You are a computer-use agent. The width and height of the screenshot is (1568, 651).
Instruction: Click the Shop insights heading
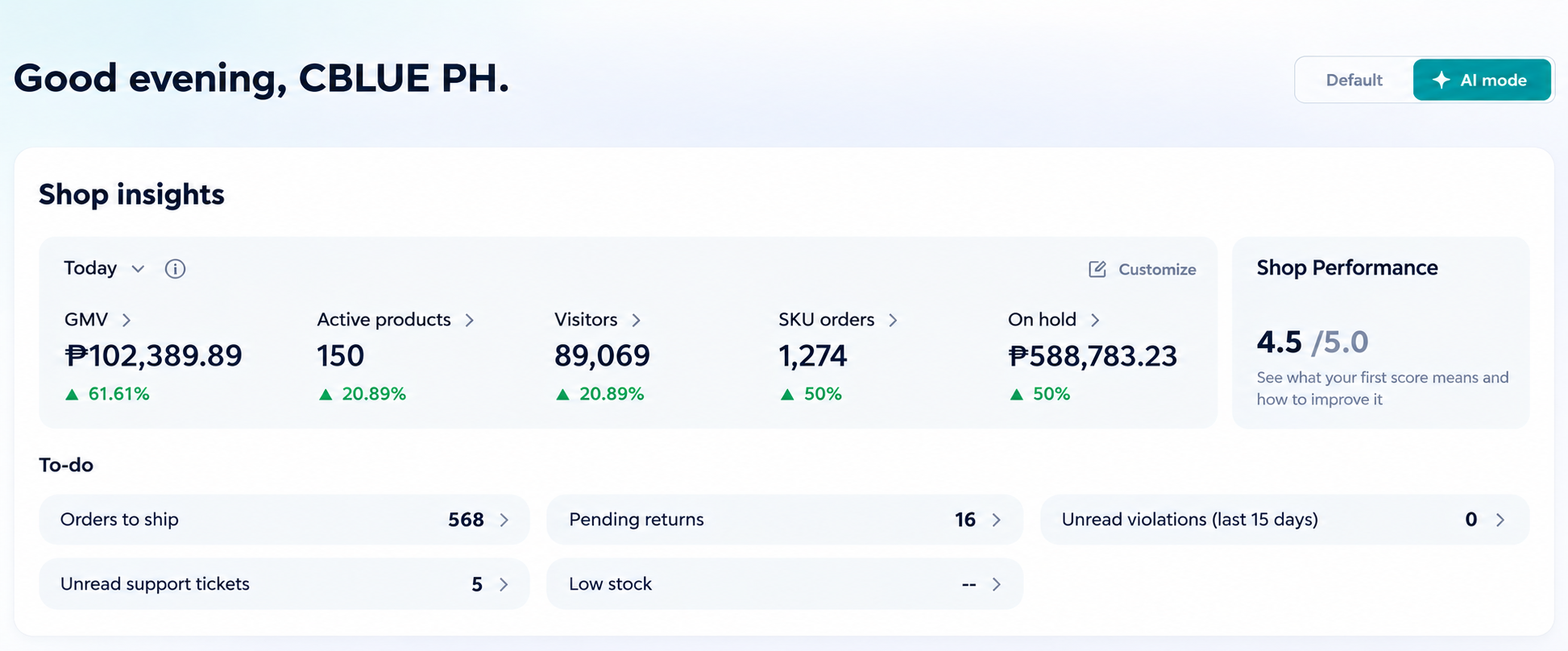tap(131, 194)
